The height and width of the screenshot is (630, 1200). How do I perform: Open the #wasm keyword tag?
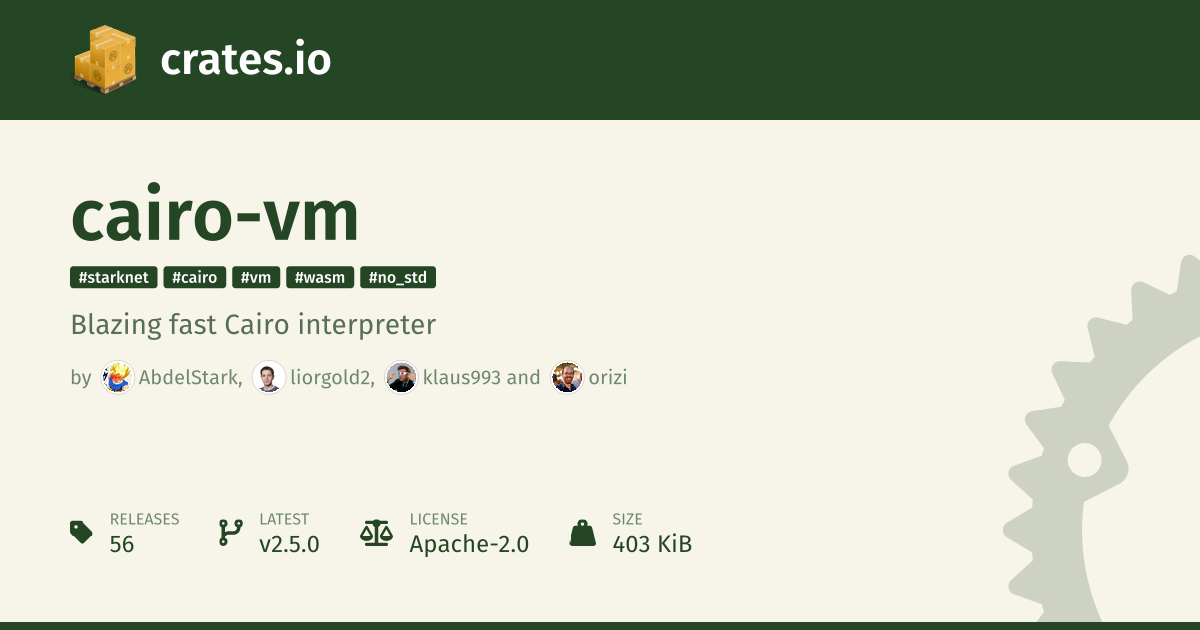tap(320, 277)
